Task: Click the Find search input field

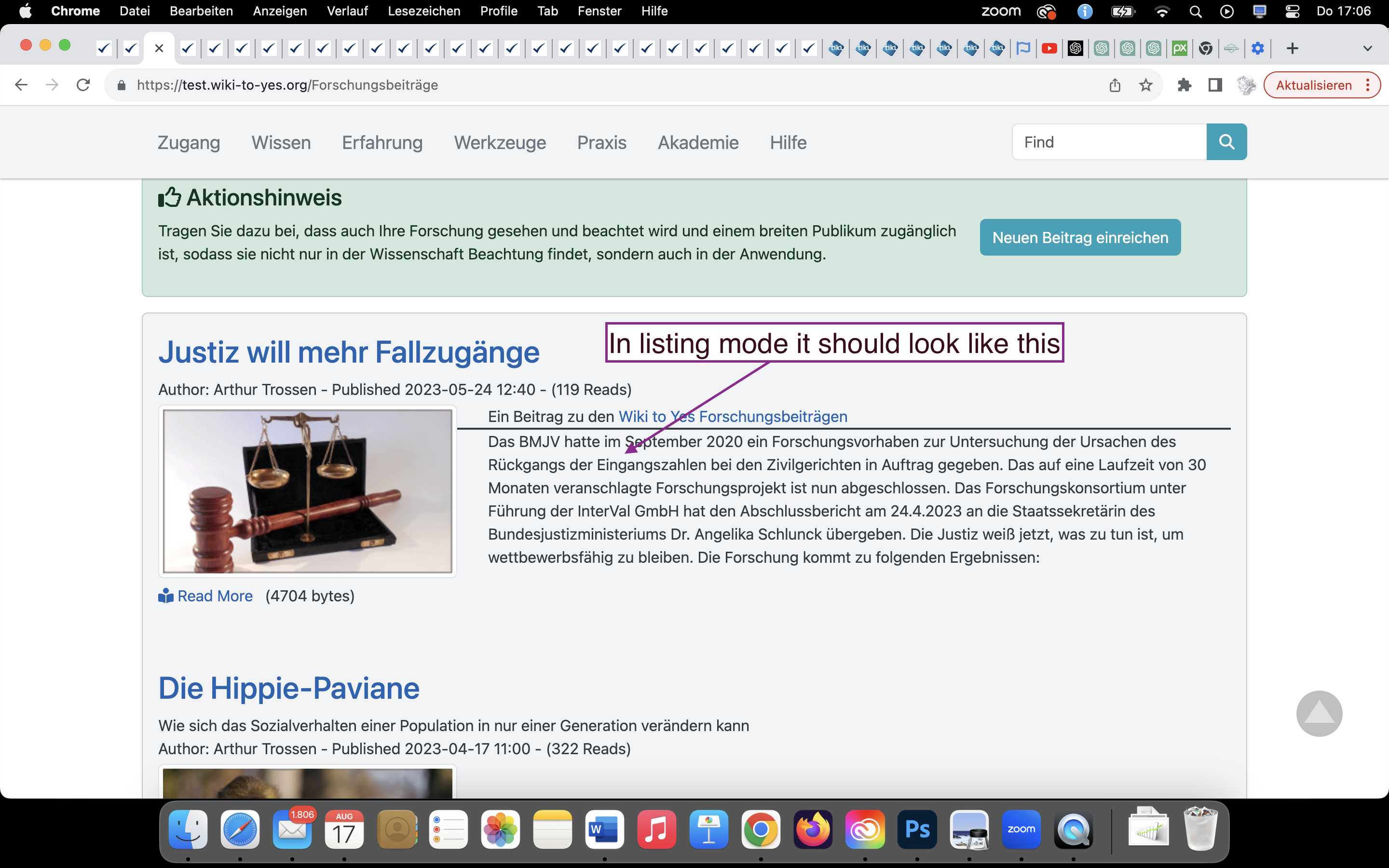Action: click(x=1109, y=142)
